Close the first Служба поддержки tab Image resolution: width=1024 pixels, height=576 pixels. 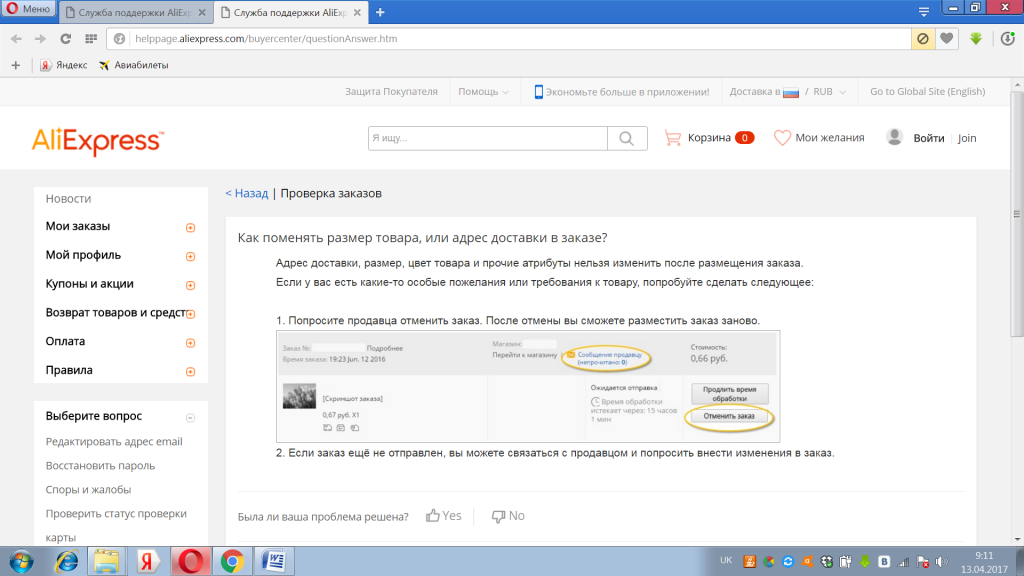point(202,12)
